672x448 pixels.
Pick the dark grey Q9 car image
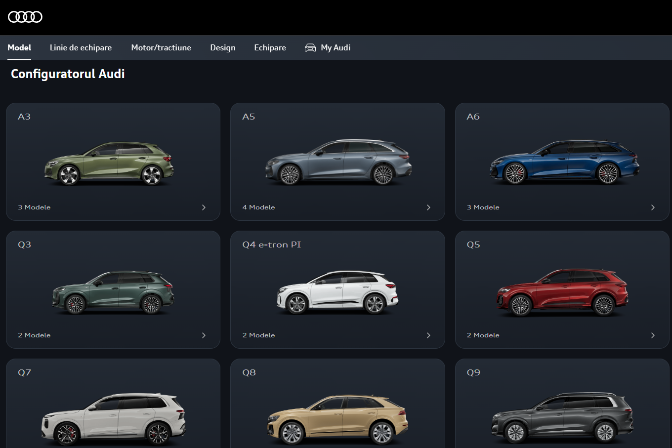(562, 418)
